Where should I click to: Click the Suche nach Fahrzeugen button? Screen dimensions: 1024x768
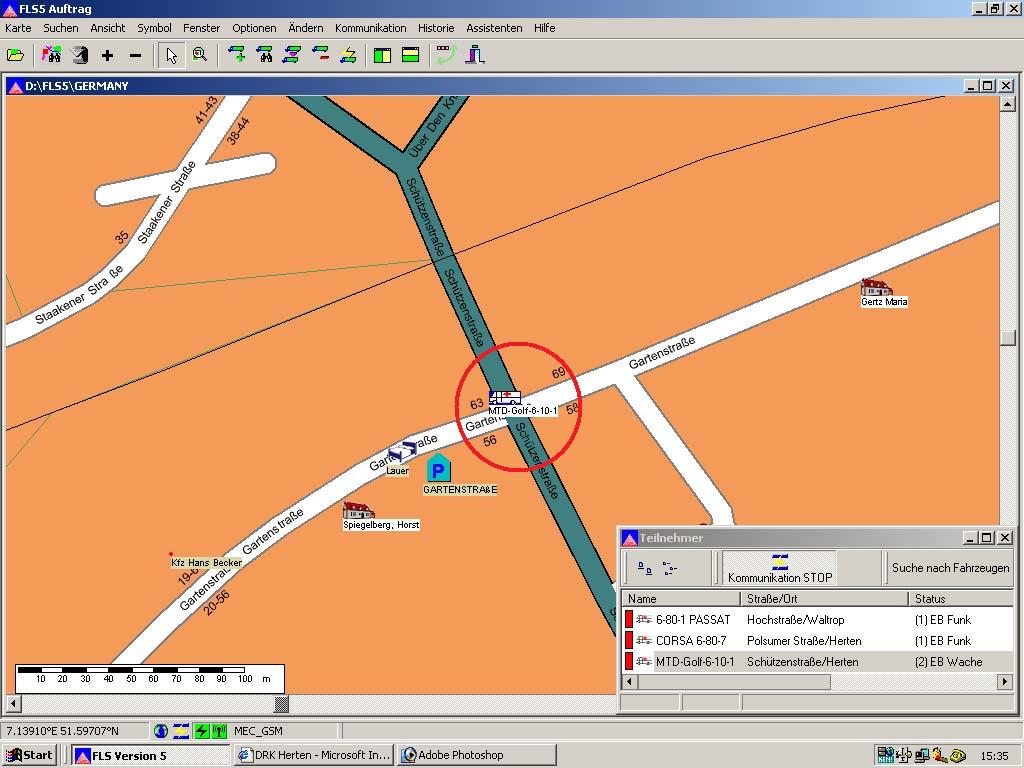point(950,568)
